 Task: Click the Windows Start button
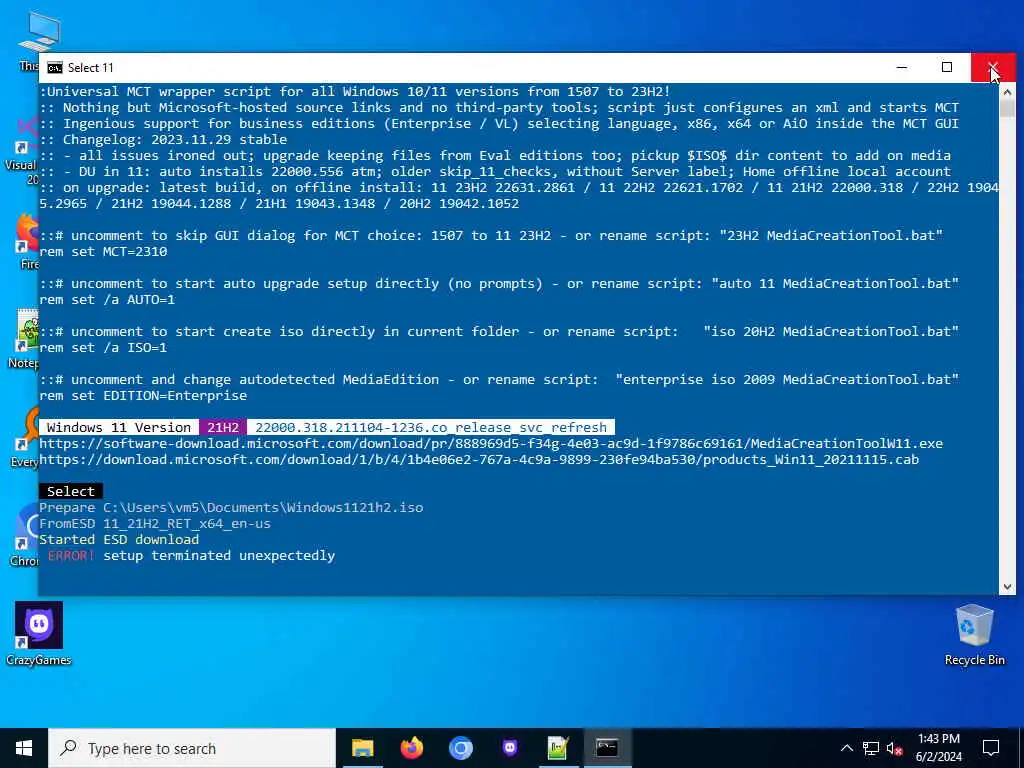[x=24, y=748]
